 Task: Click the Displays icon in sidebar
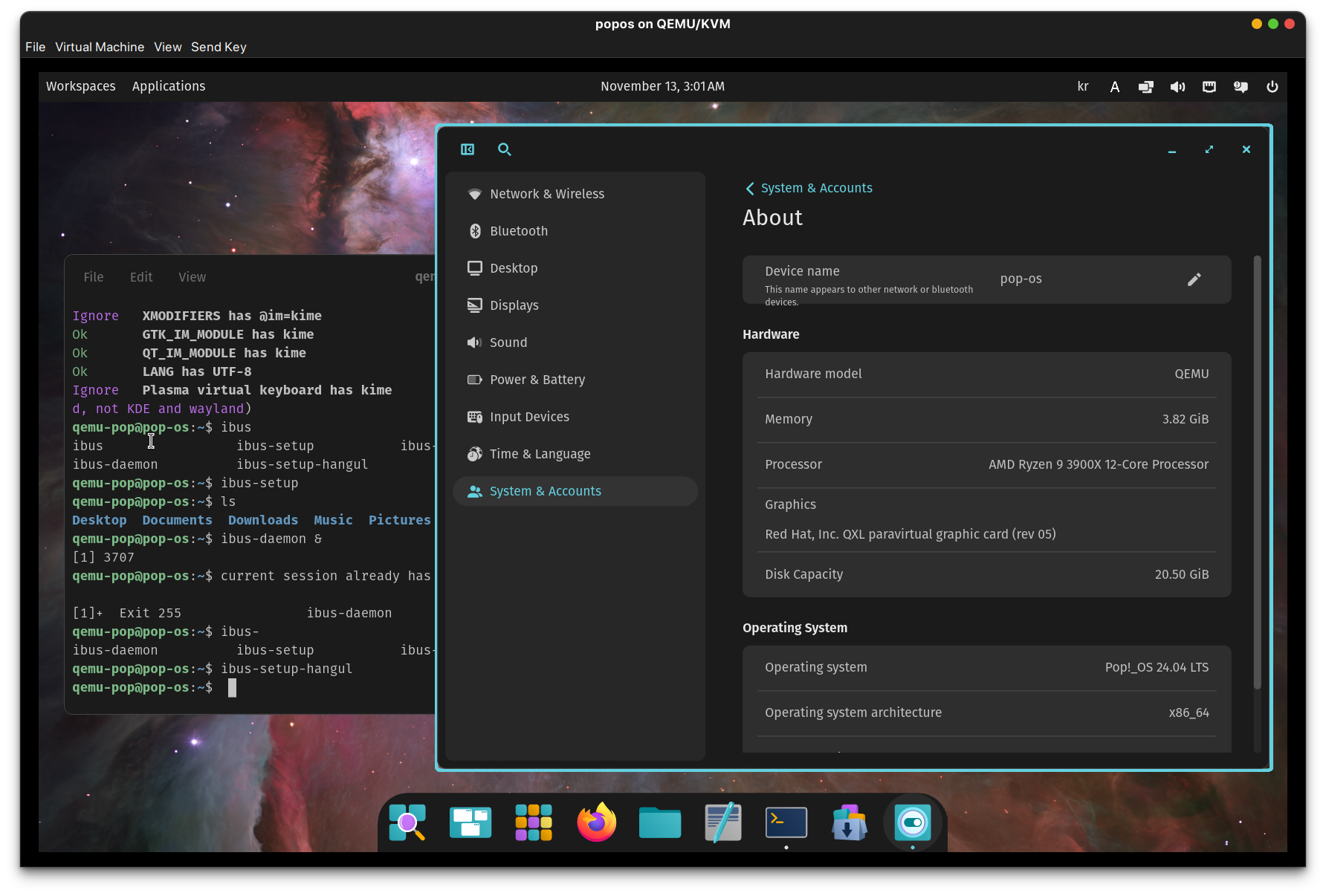pyautogui.click(x=474, y=305)
